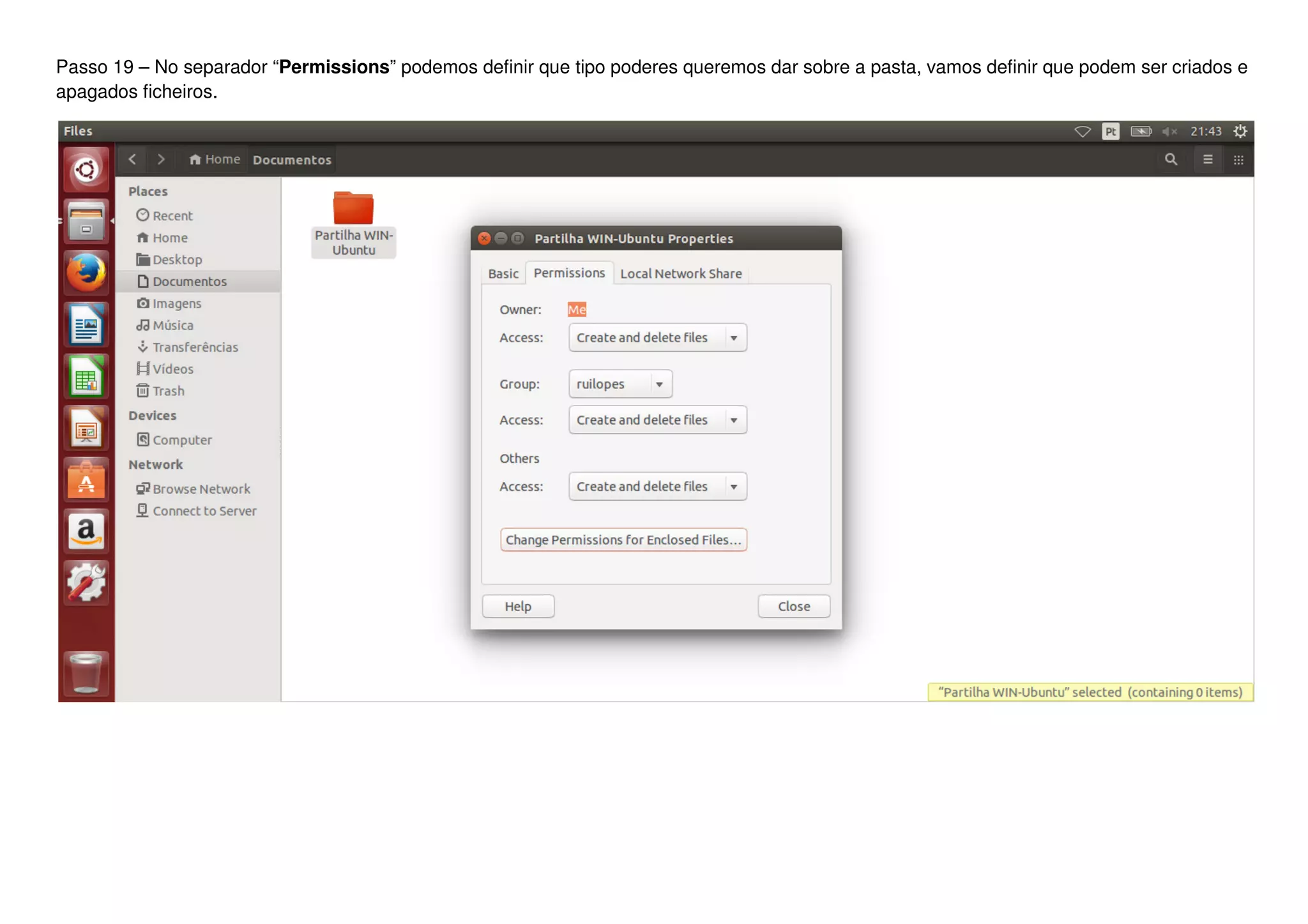Screen dimensions: 1308x924
Task: Click Change Permissions for Enclosed Files button
Action: pos(623,540)
